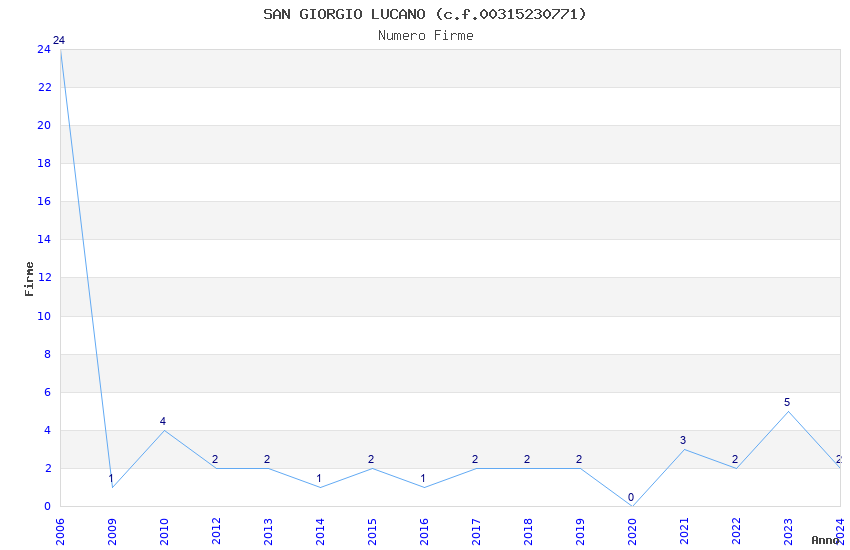Click the data value 3 above 2021
This screenshot has height=550, width=850.
[683, 440]
